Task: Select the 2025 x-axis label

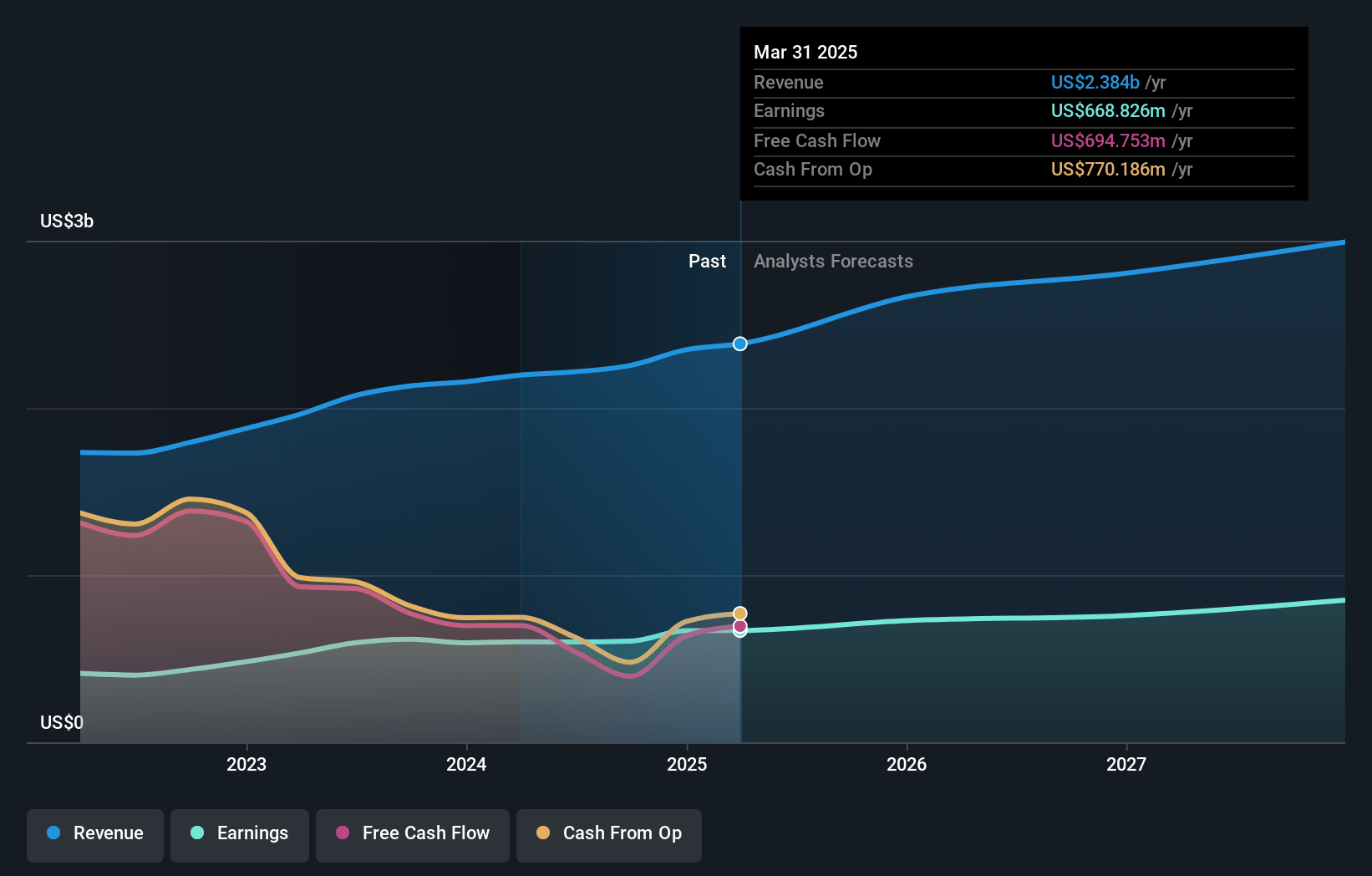Action: (687, 764)
